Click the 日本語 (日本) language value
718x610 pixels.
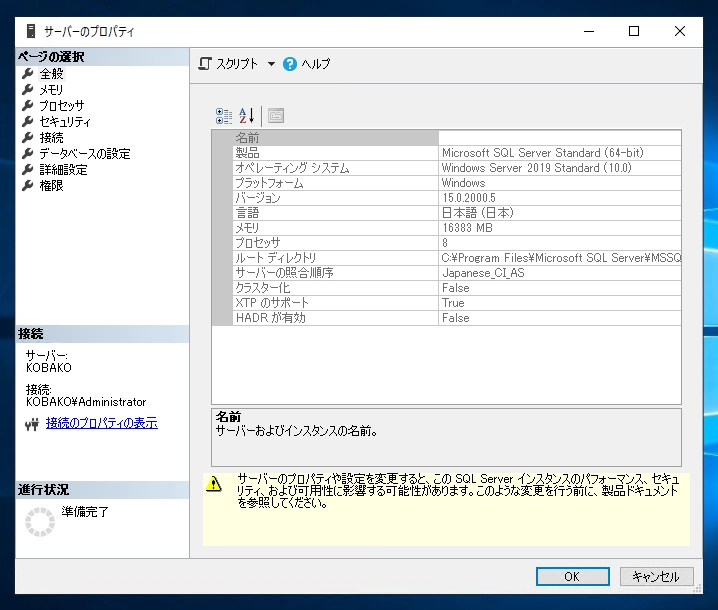[x=478, y=212]
